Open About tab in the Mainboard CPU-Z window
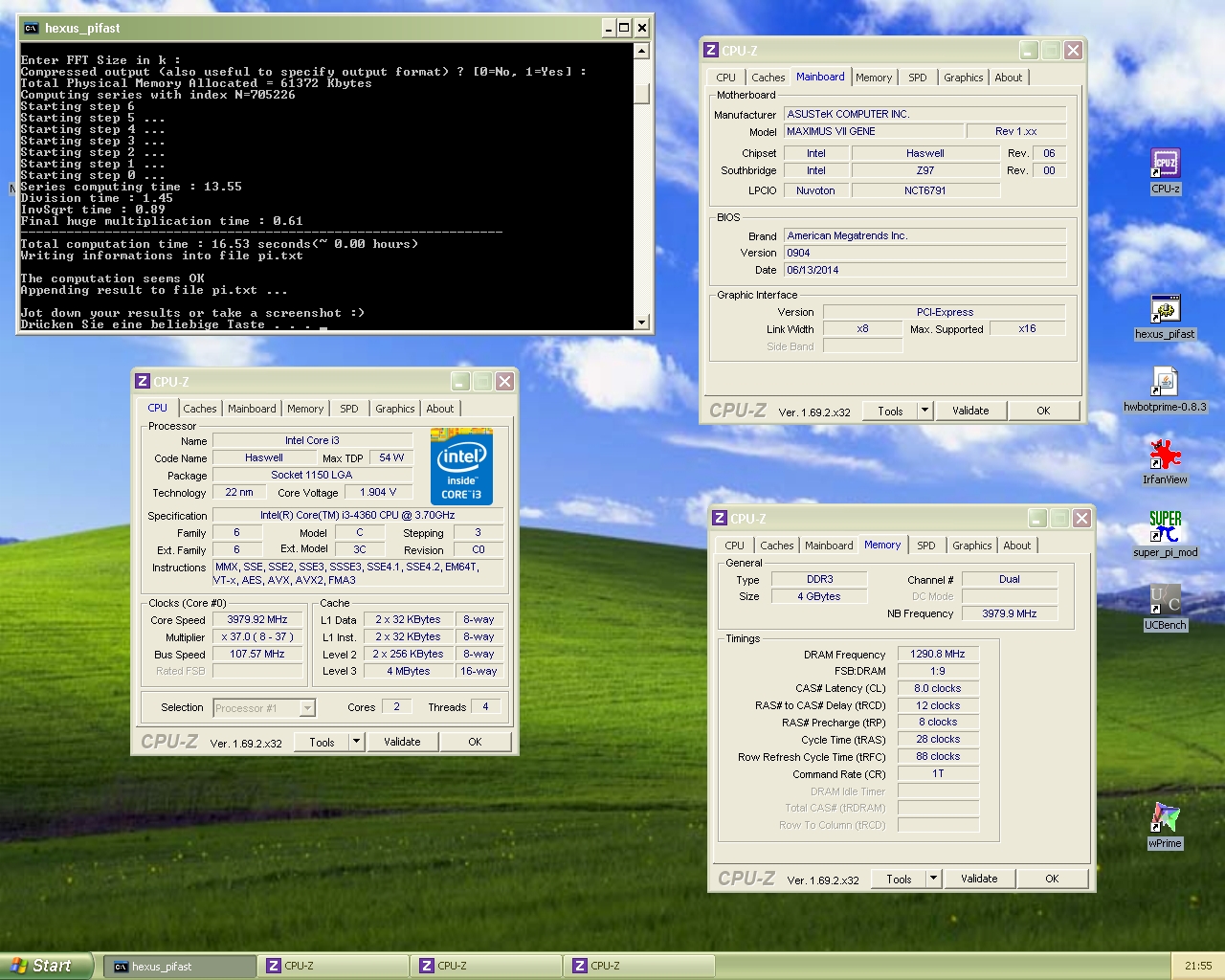The width and height of the screenshot is (1225, 980). pyautogui.click(x=1009, y=78)
